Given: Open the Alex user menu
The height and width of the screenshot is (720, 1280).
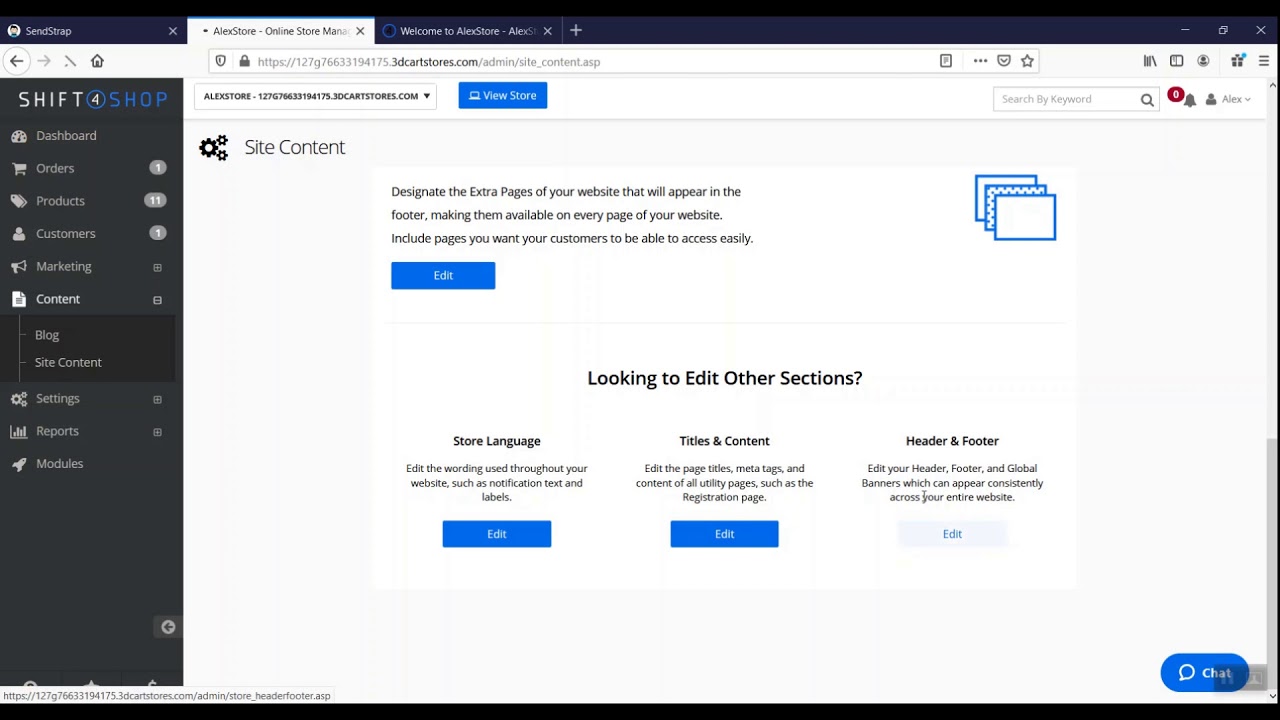Looking at the screenshot, I should click(1229, 99).
